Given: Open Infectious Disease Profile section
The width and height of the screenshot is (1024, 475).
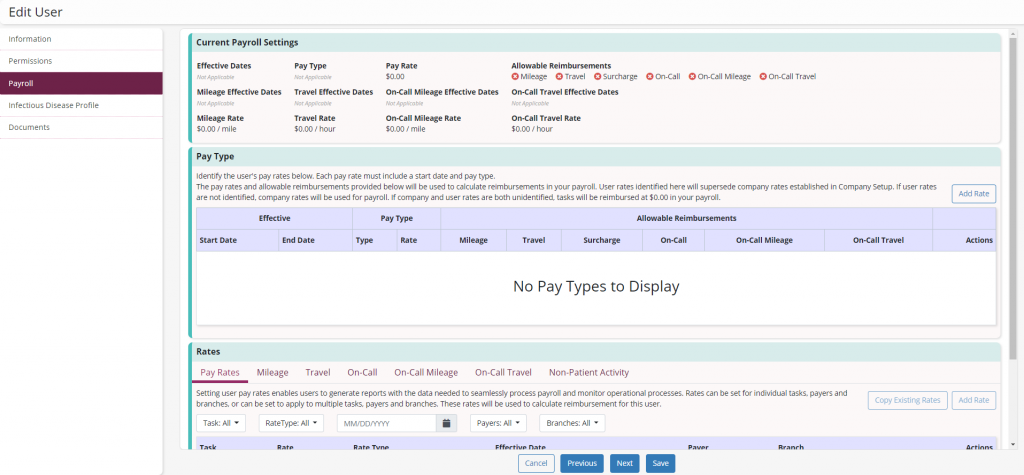Looking at the screenshot, I should (x=81, y=105).
